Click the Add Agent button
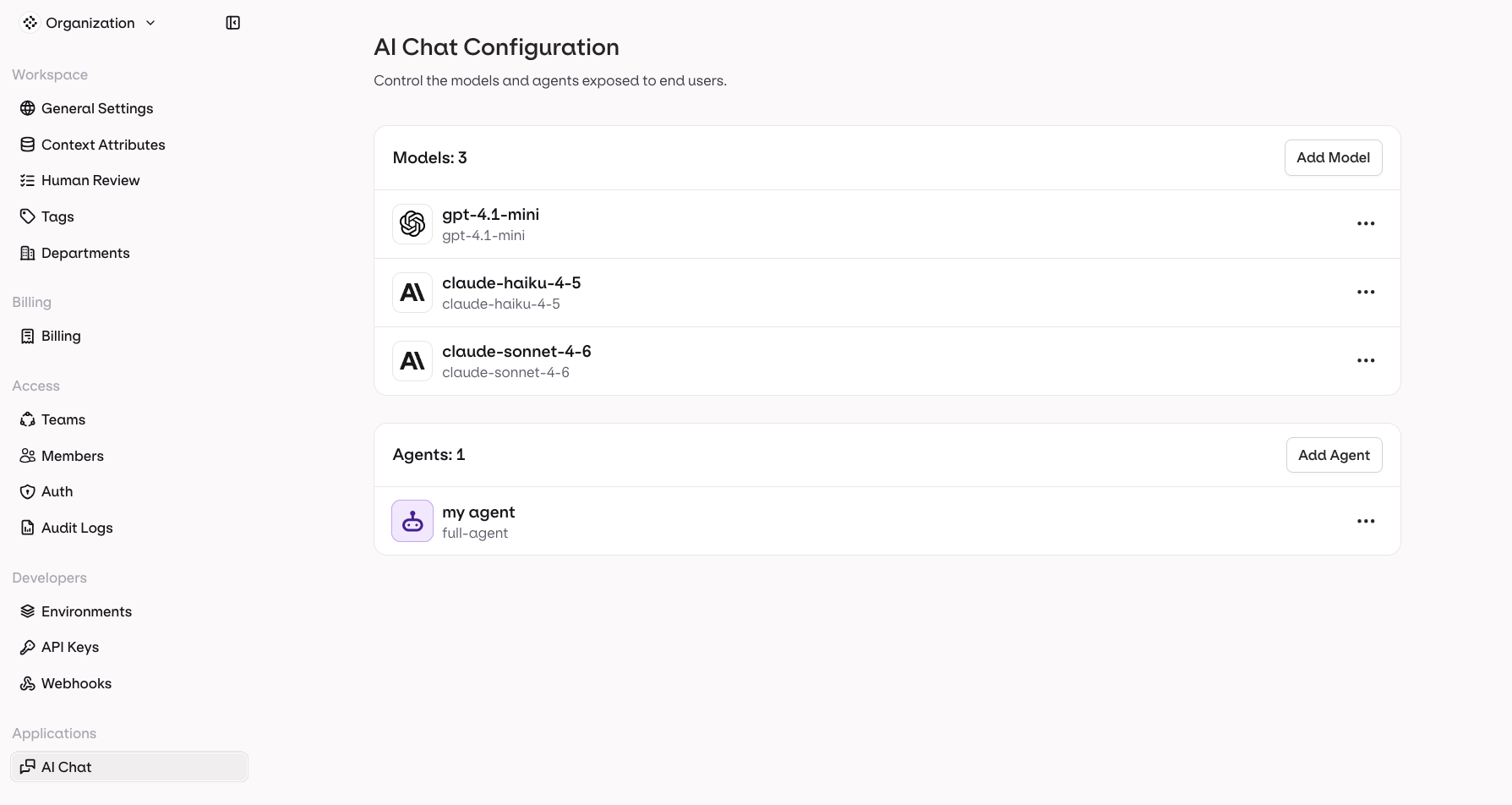Screen dimensions: 1512x805 tap(1334, 454)
